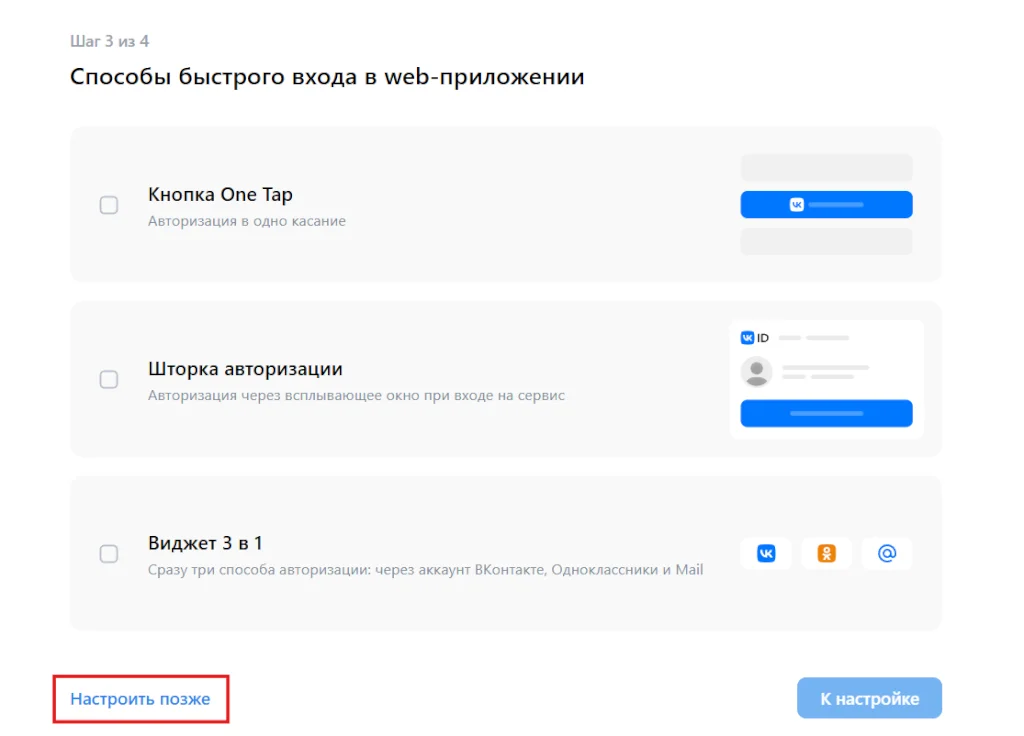Click the Шторка авторизации description text

[x=356, y=395]
